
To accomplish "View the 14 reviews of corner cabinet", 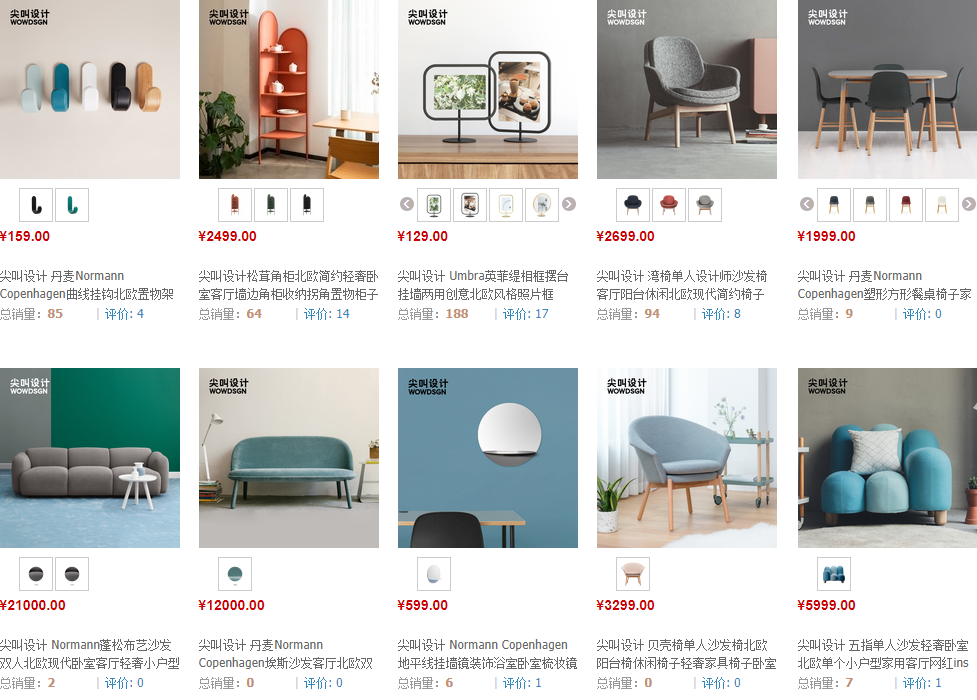I will click(x=326, y=314).
